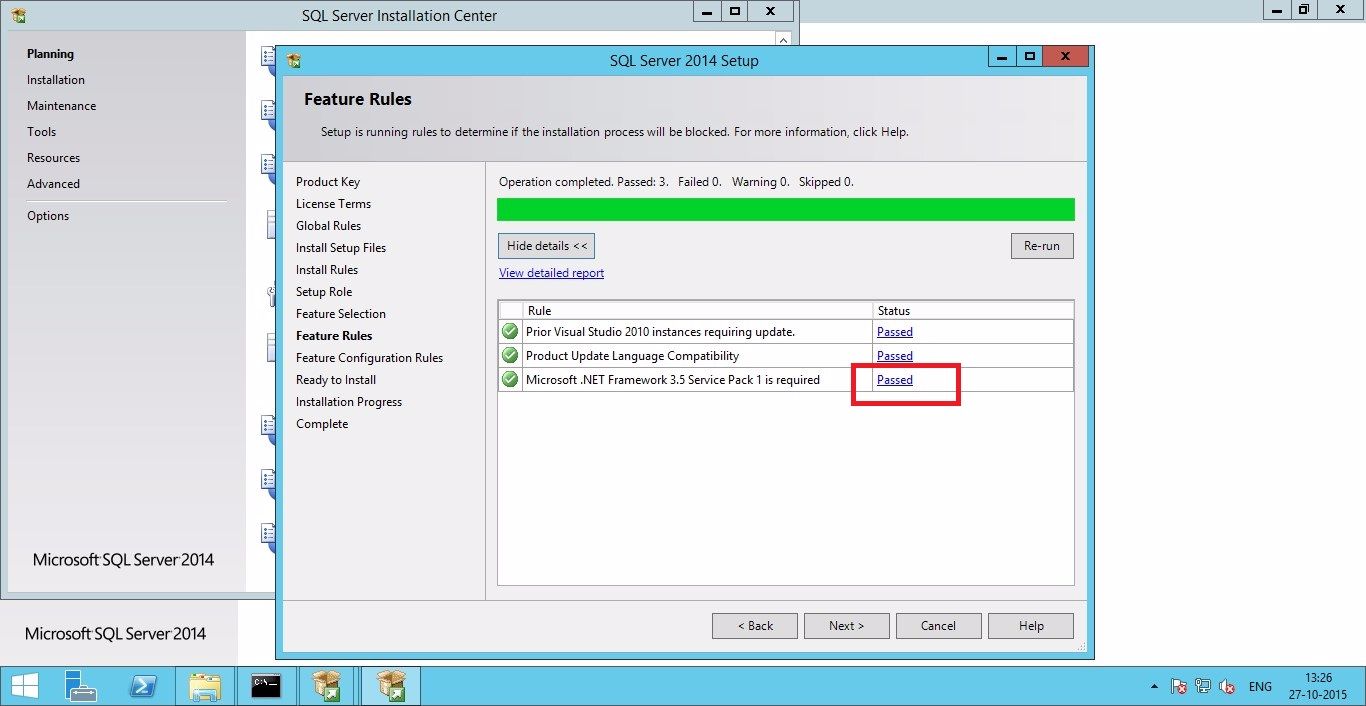
Task: Click the Prior Visual Studio 2010 instances rule text
Action: (x=660, y=331)
